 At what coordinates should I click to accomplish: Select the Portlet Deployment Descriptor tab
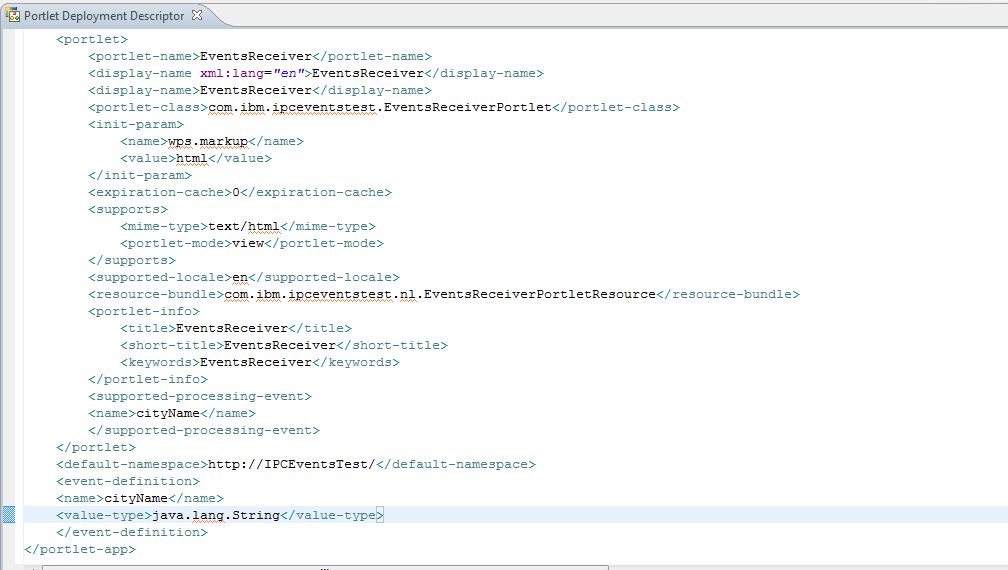[104, 15]
